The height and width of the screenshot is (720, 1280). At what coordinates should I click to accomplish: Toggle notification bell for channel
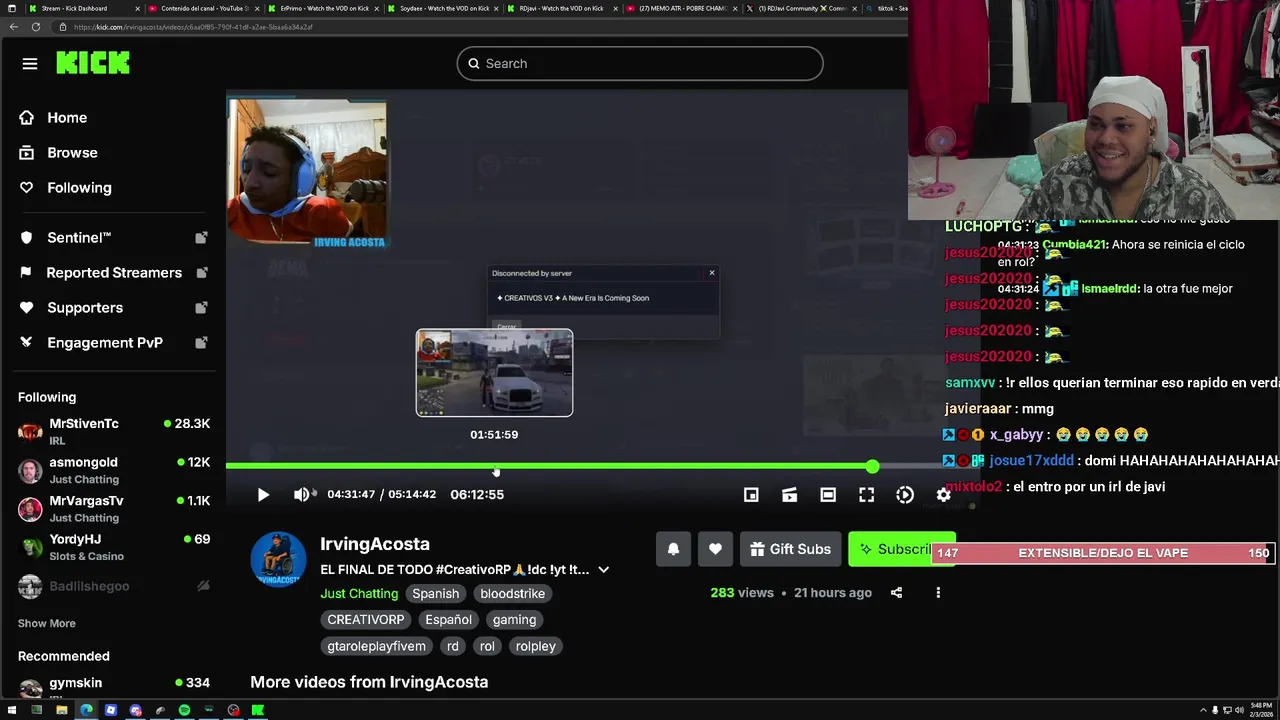673,549
